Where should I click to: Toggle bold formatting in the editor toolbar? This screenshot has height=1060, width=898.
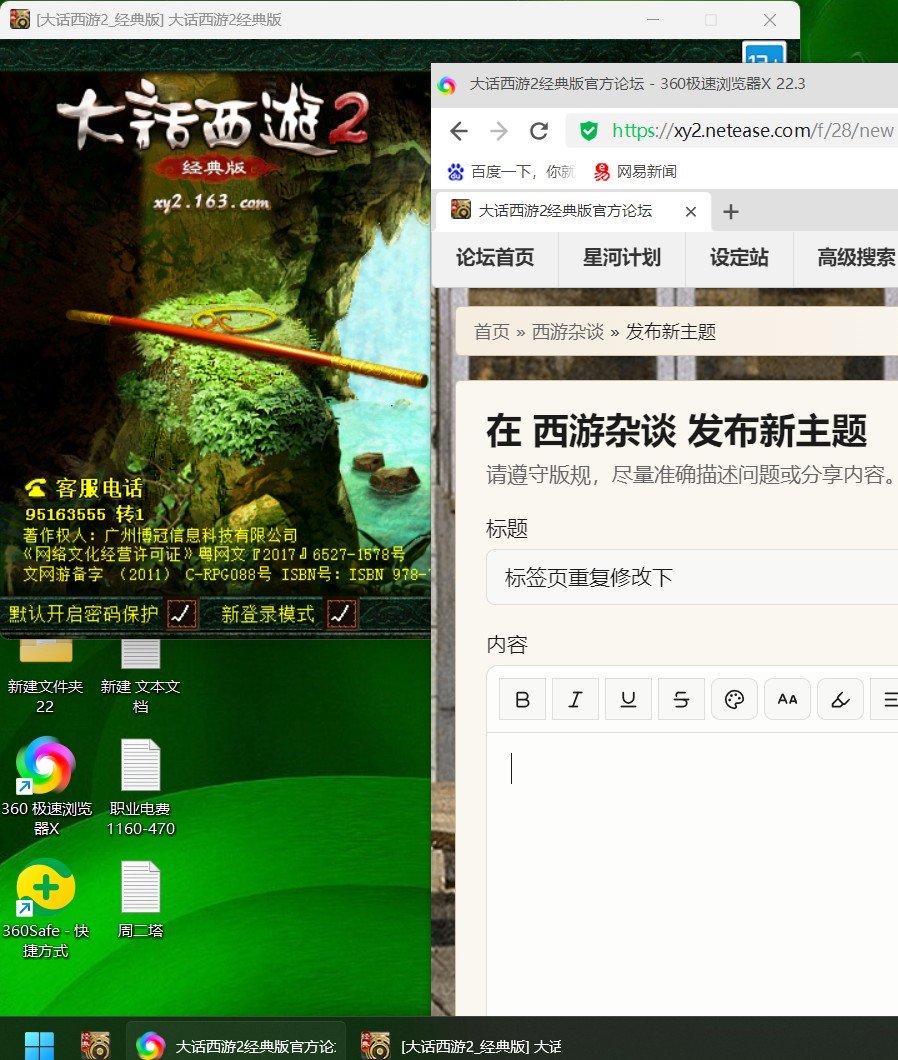pyautogui.click(x=522, y=699)
